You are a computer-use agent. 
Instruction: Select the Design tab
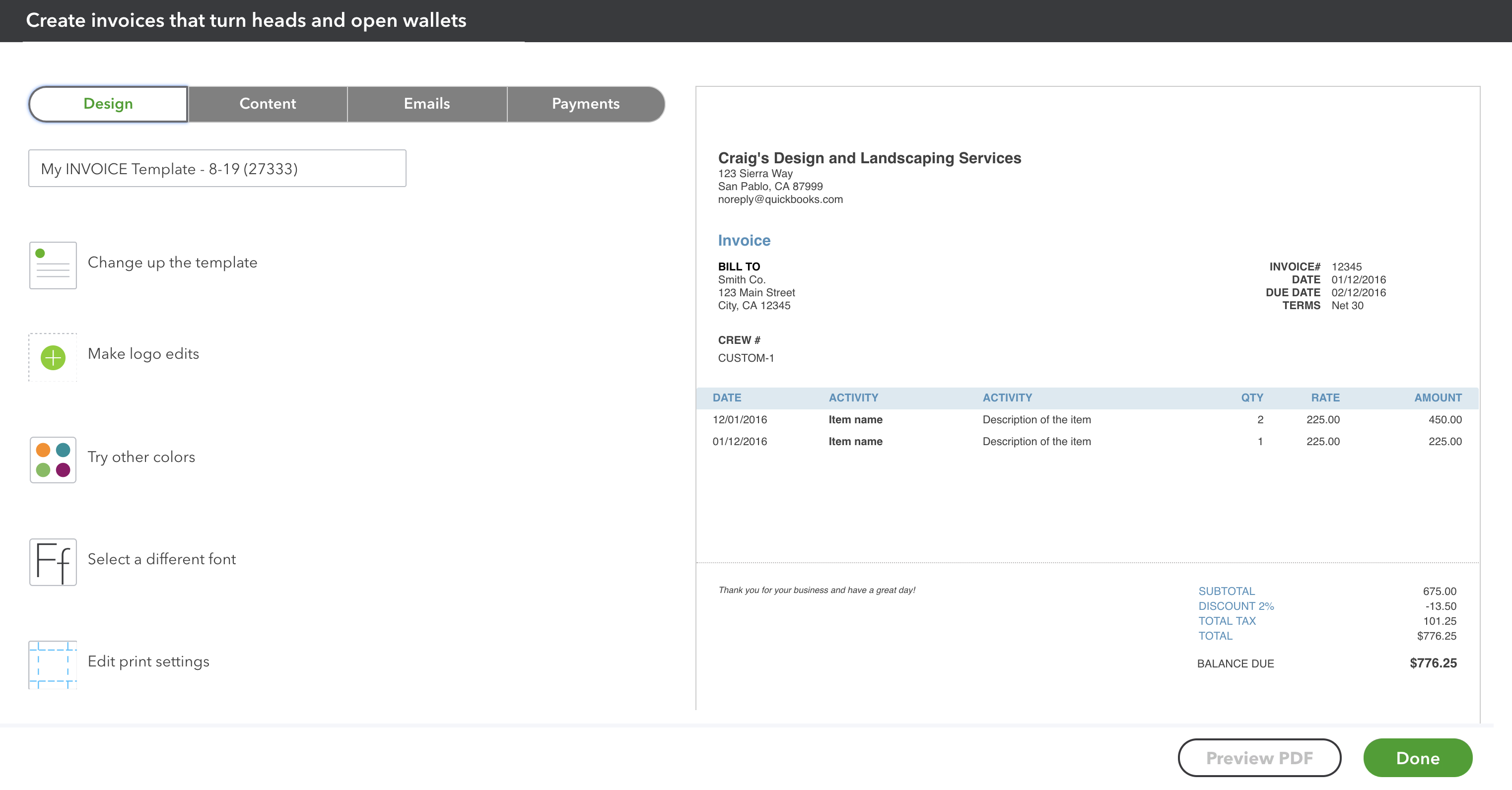[107, 103]
